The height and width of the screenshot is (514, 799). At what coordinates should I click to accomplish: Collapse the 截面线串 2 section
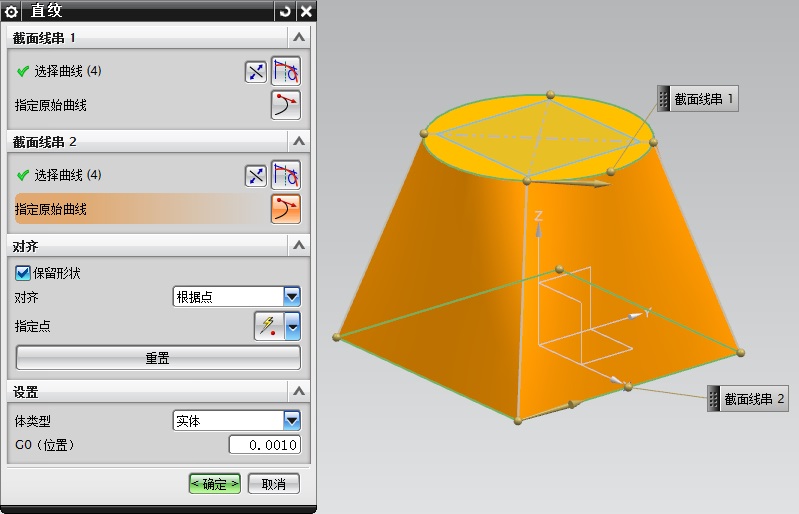[x=299, y=141]
